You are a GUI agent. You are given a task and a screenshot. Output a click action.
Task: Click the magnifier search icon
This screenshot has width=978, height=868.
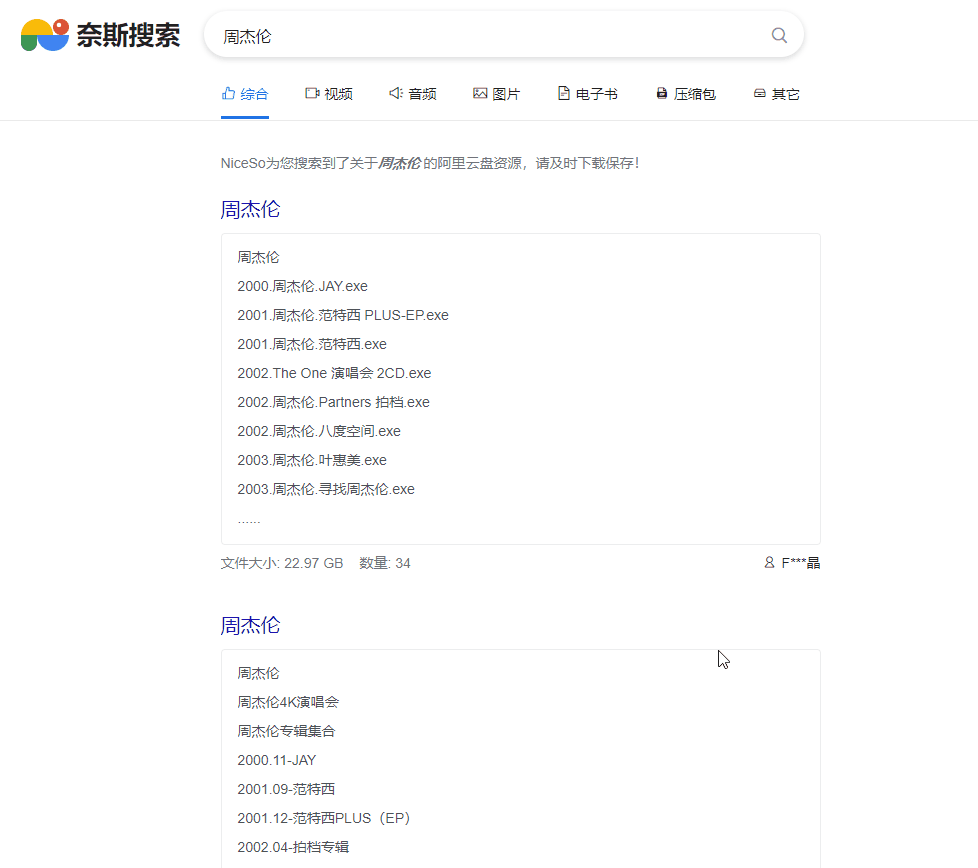[x=779, y=36]
